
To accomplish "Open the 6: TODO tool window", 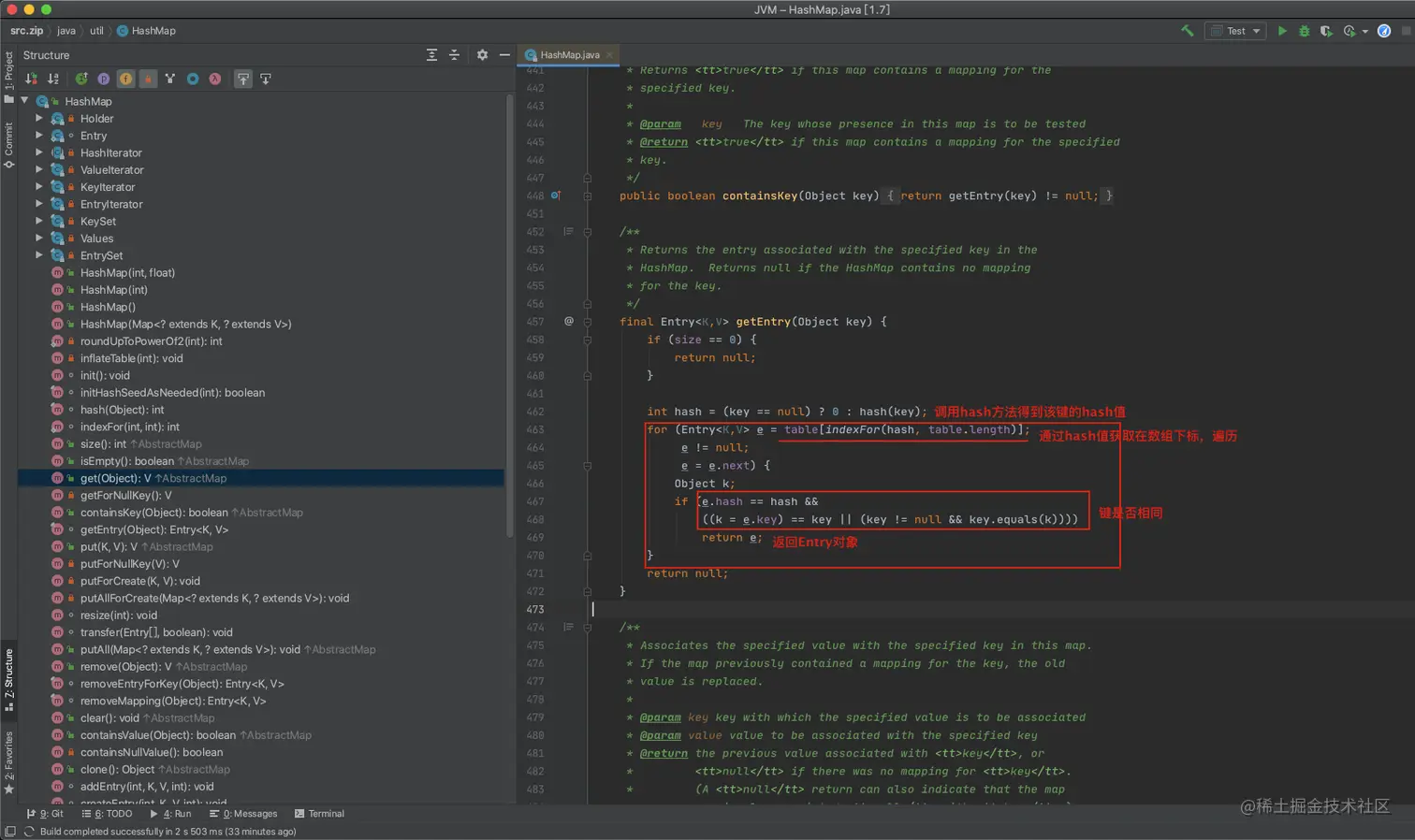I will click(107, 814).
